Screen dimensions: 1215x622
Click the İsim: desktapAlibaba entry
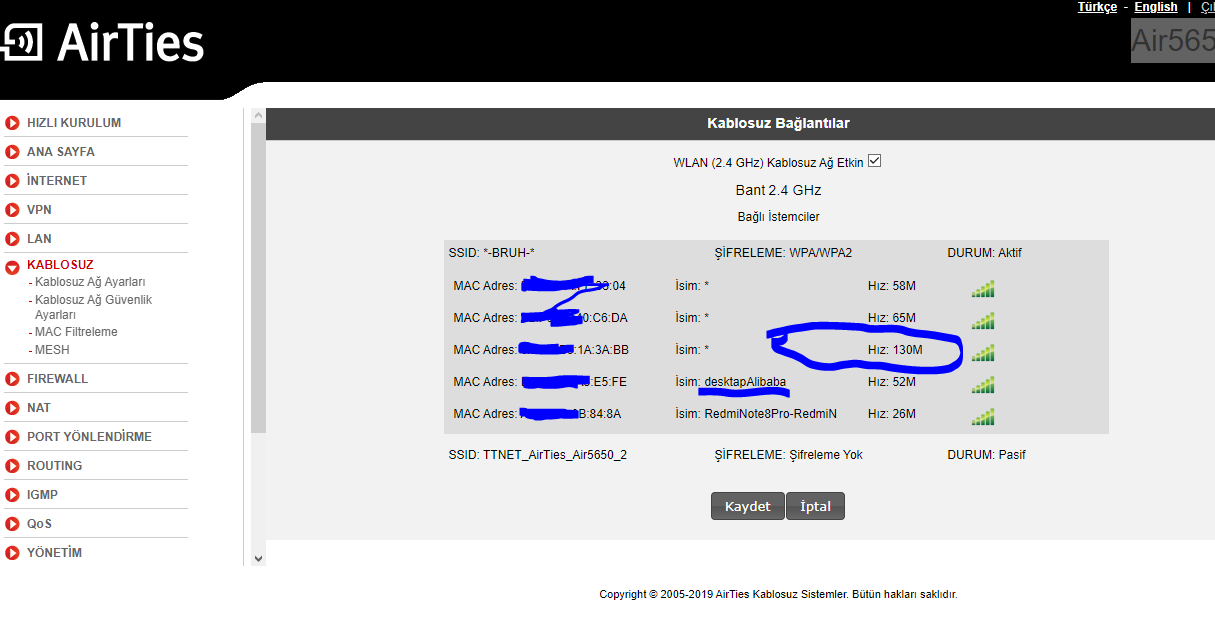point(731,382)
